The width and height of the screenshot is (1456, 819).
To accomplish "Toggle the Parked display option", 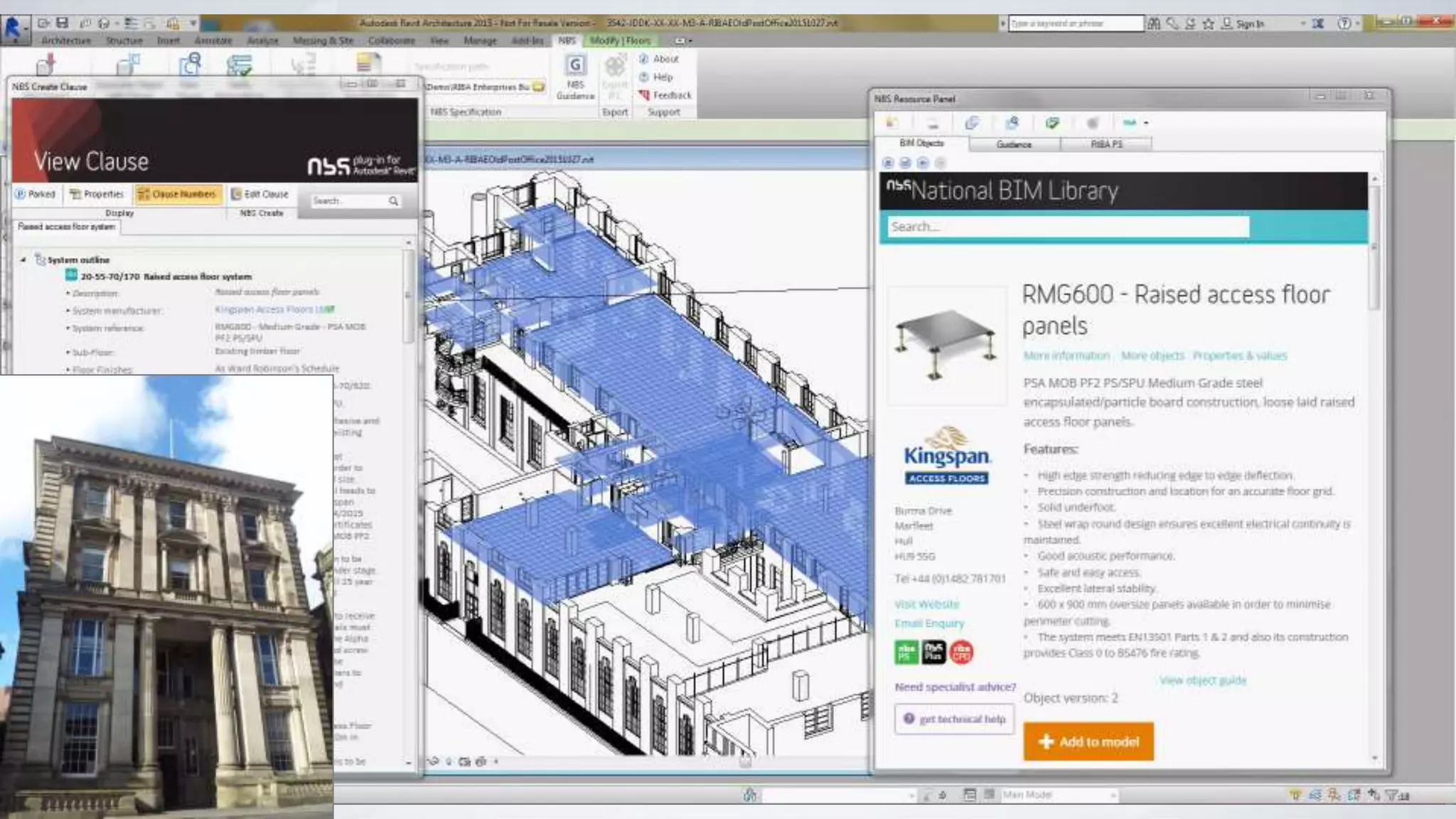I will (x=36, y=194).
